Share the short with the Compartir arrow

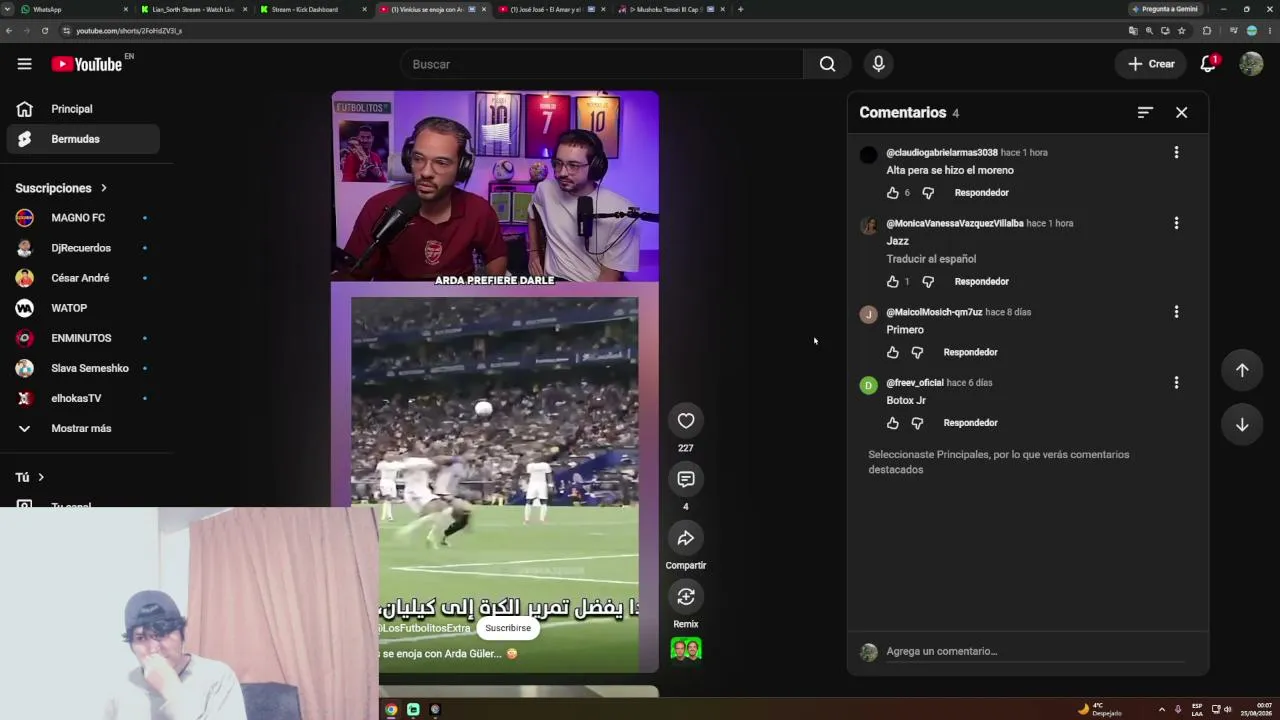(686, 538)
